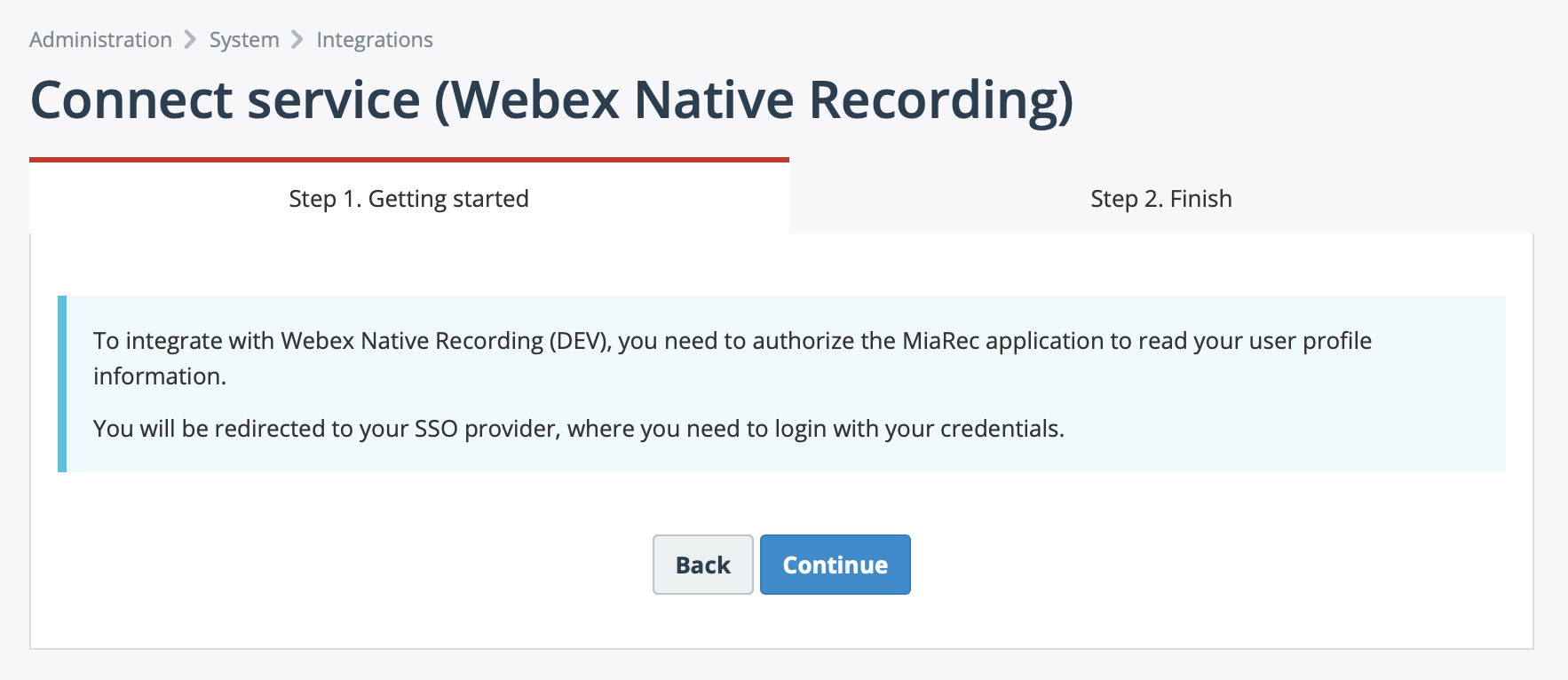
Task: Click the Continue button
Action: (835, 565)
